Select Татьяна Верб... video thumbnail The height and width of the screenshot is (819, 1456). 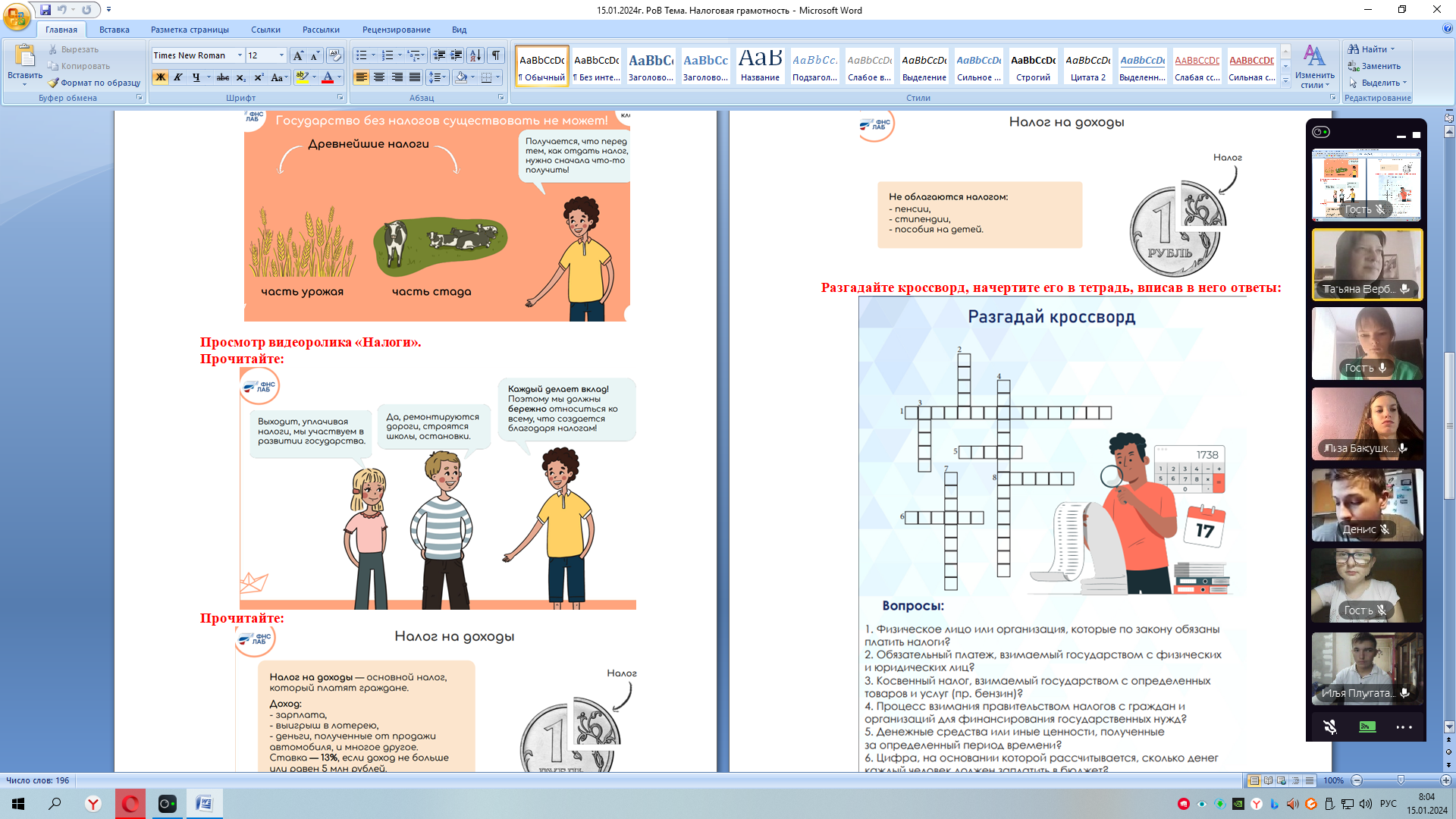[x=1367, y=265]
